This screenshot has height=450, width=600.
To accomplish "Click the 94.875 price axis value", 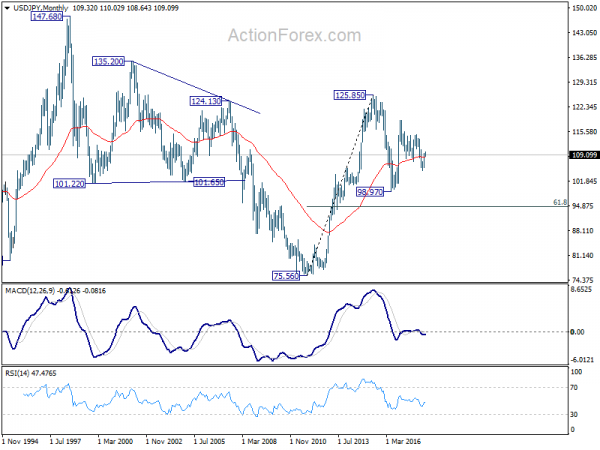I will 582,206.
